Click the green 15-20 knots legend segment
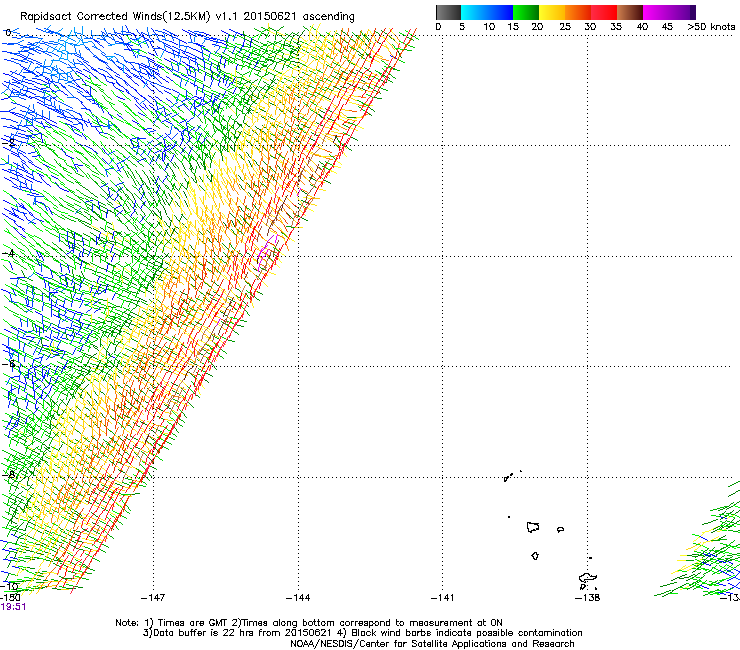 [526, 12]
